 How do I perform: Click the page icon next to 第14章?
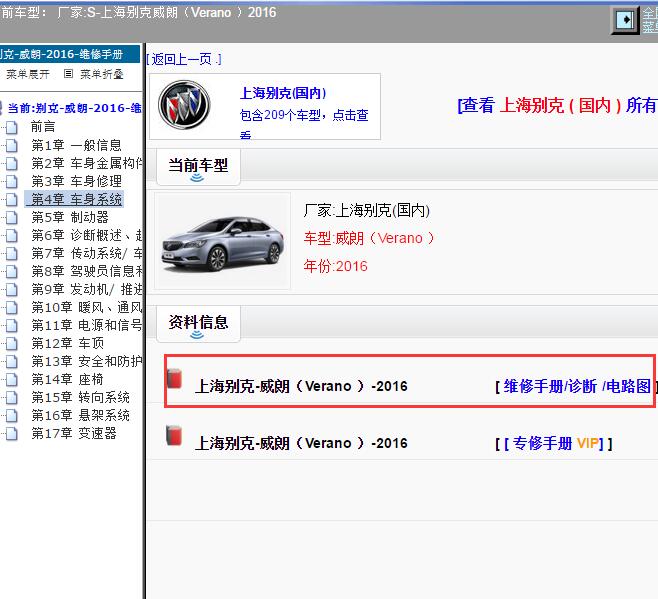tap(12, 379)
